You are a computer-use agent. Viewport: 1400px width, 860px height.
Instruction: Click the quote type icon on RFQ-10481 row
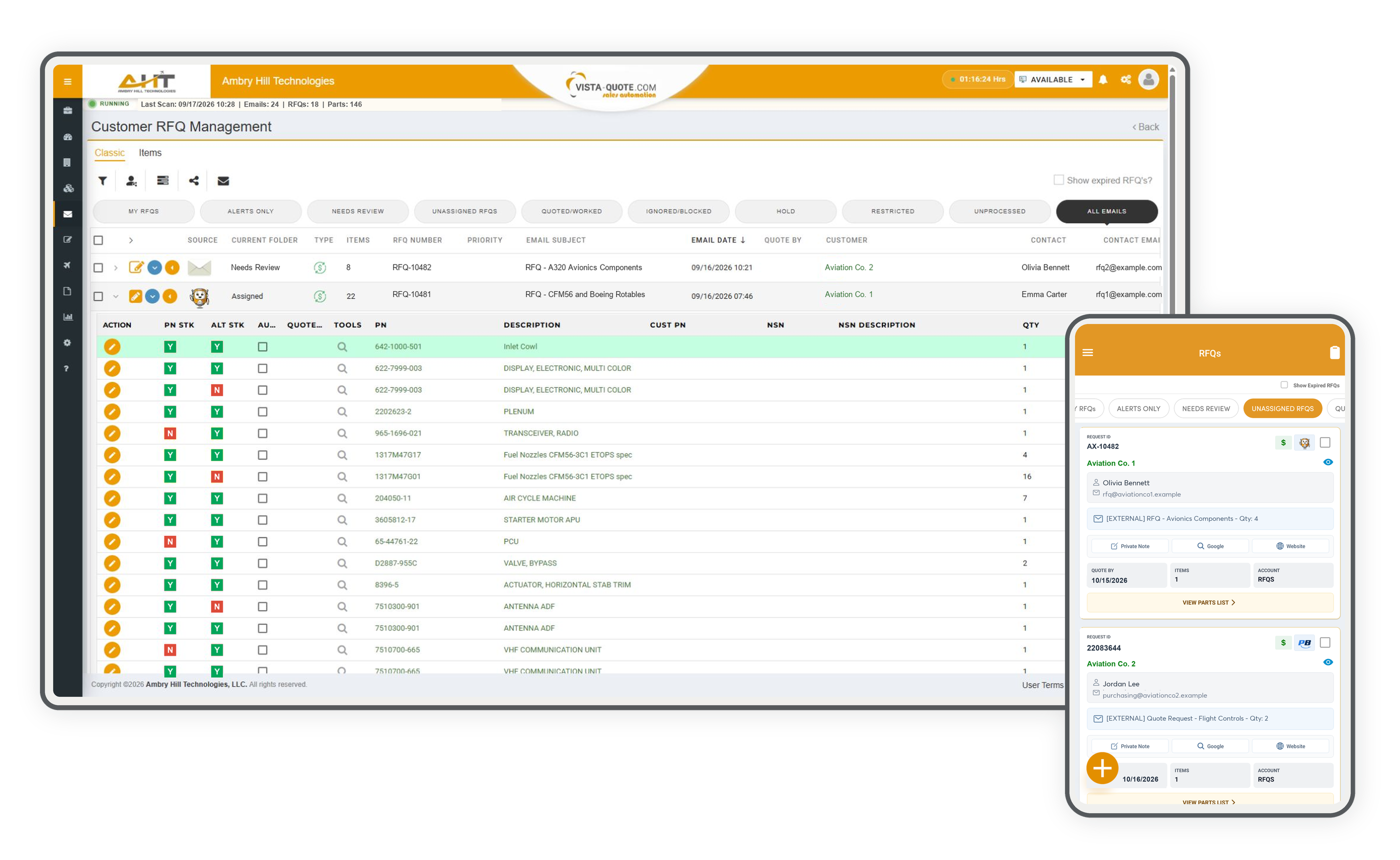(320, 296)
